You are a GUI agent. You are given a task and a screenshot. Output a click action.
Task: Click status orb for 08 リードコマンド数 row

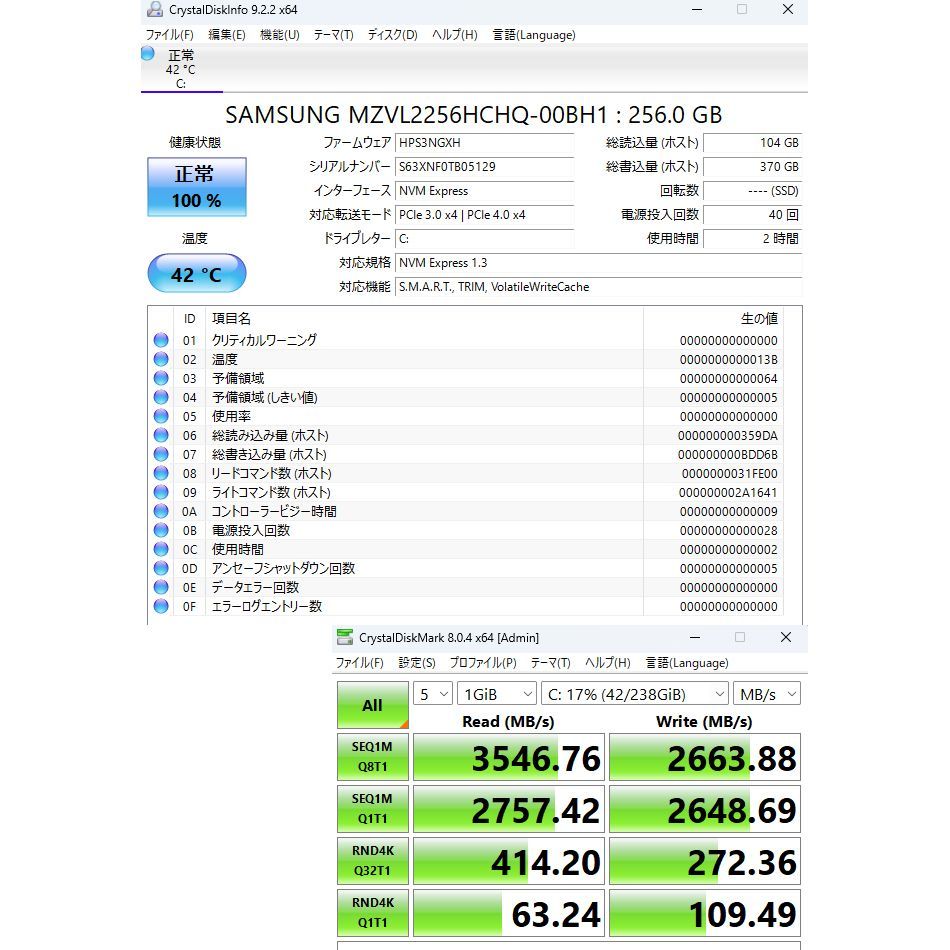click(x=161, y=473)
